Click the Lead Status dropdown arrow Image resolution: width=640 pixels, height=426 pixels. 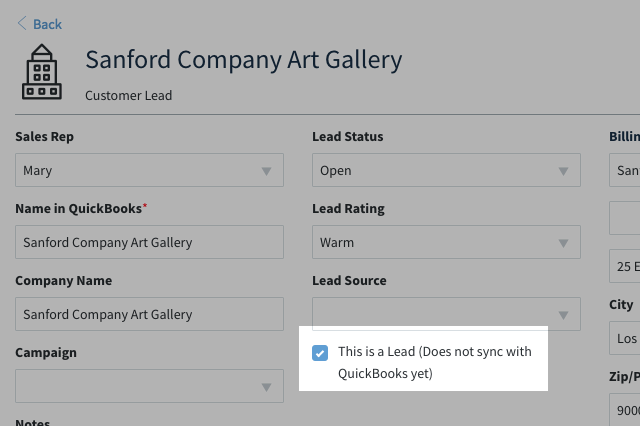[x=563, y=171]
